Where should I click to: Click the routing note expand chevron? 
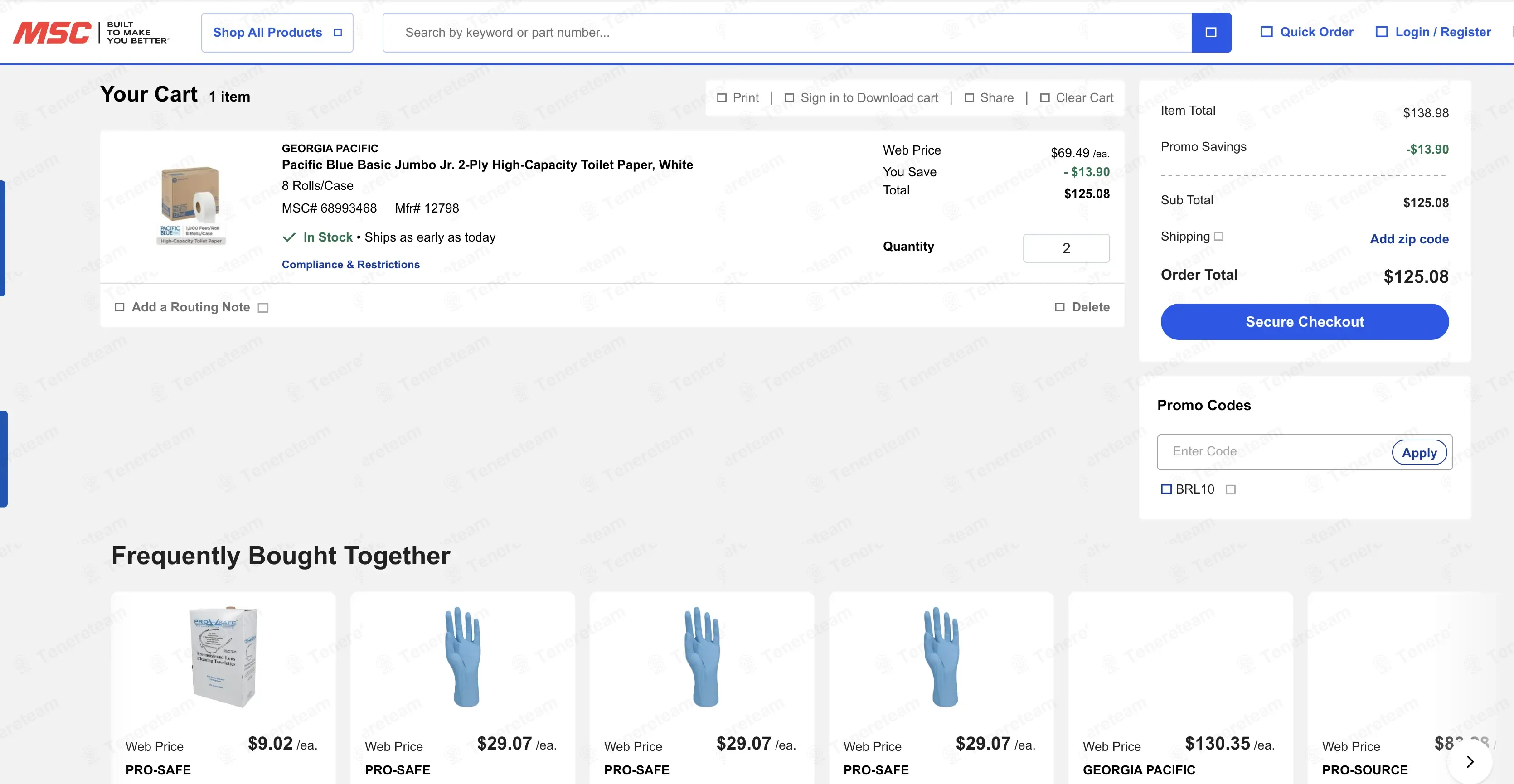263,307
